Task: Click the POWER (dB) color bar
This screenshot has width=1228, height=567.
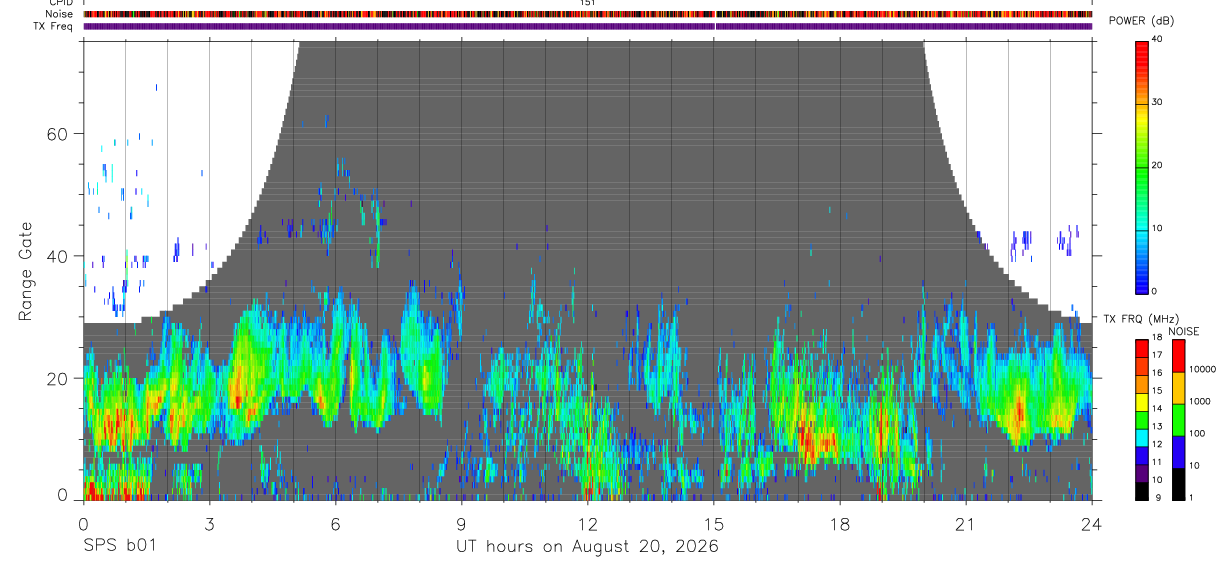Action: [1142, 166]
